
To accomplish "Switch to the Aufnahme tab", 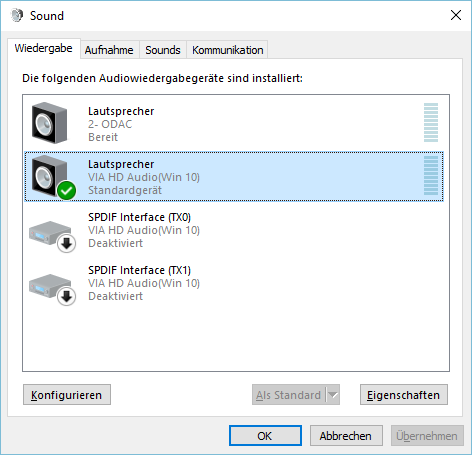I will 109,50.
